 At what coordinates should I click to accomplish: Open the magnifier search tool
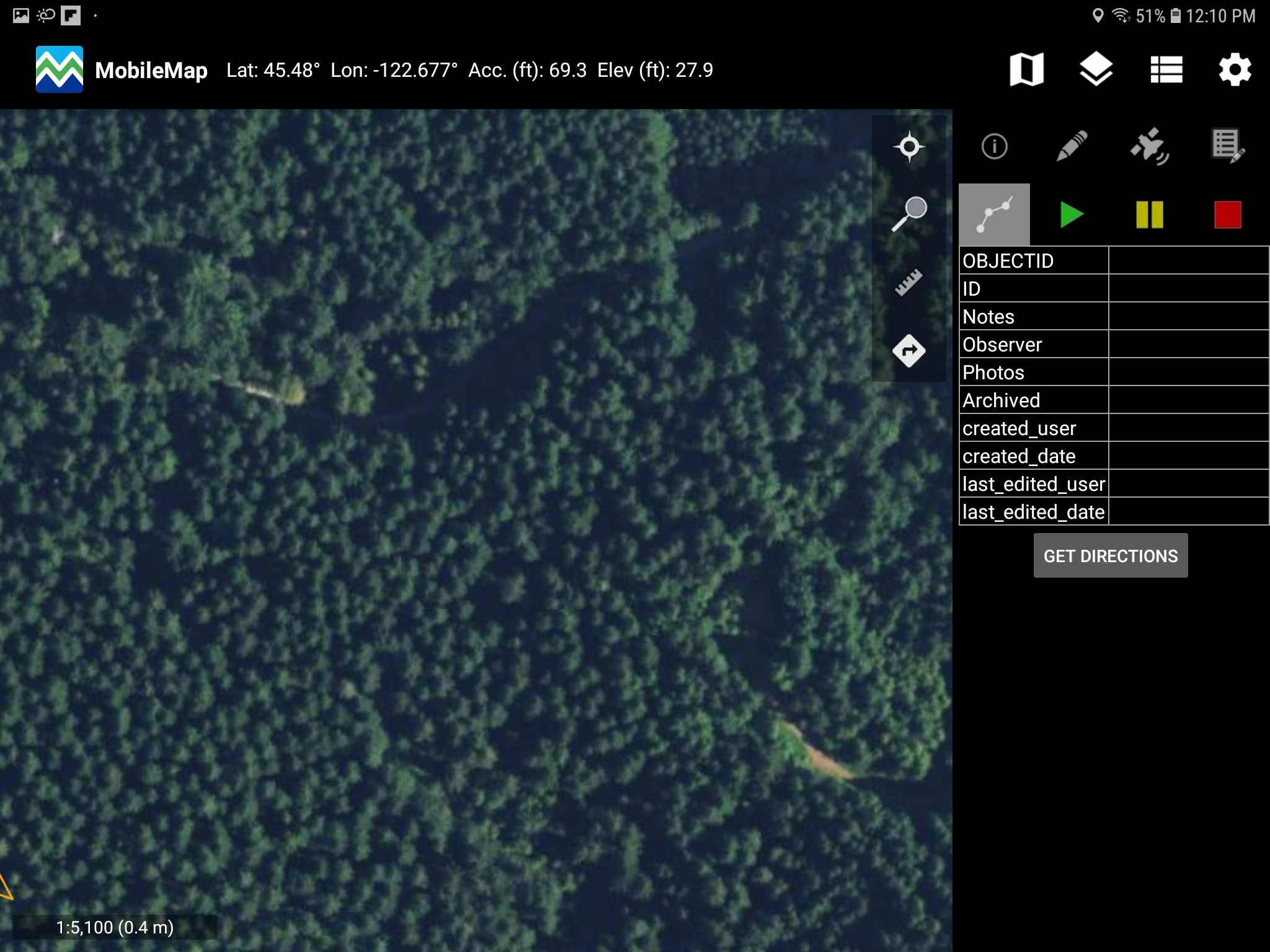coord(909,214)
